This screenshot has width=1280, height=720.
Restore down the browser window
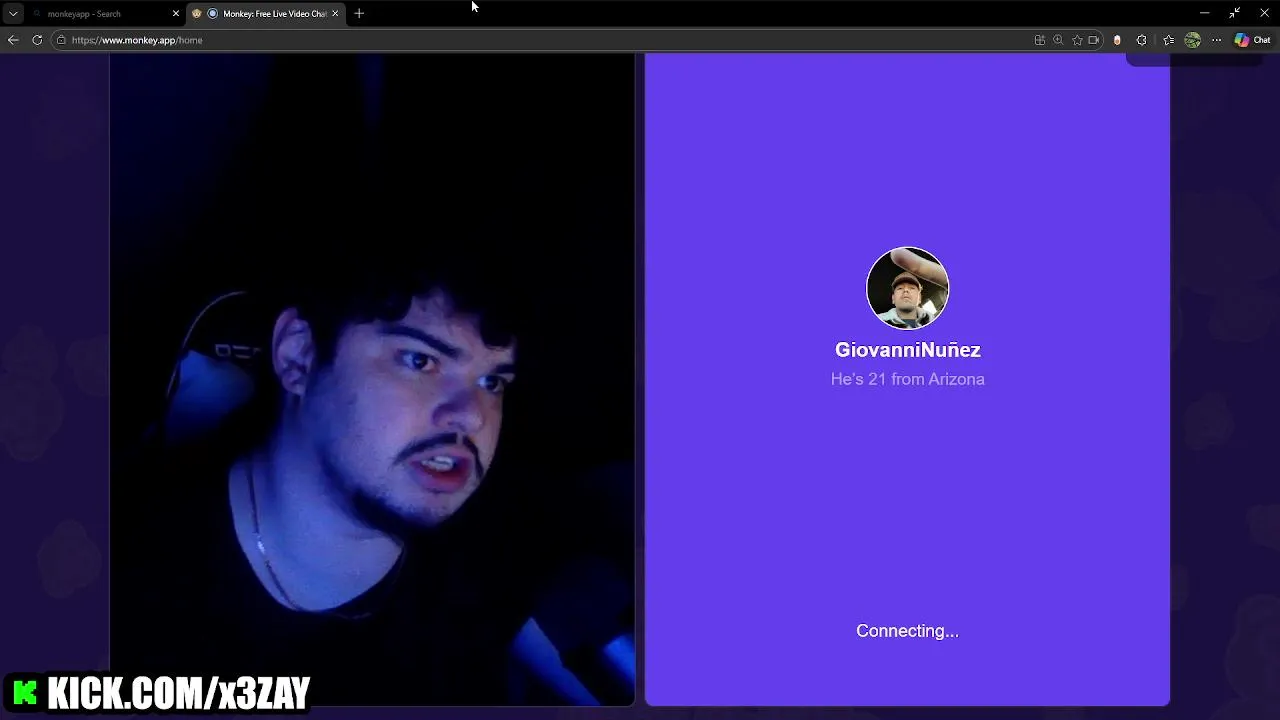pyautogui.click(x=1235, y=13)
